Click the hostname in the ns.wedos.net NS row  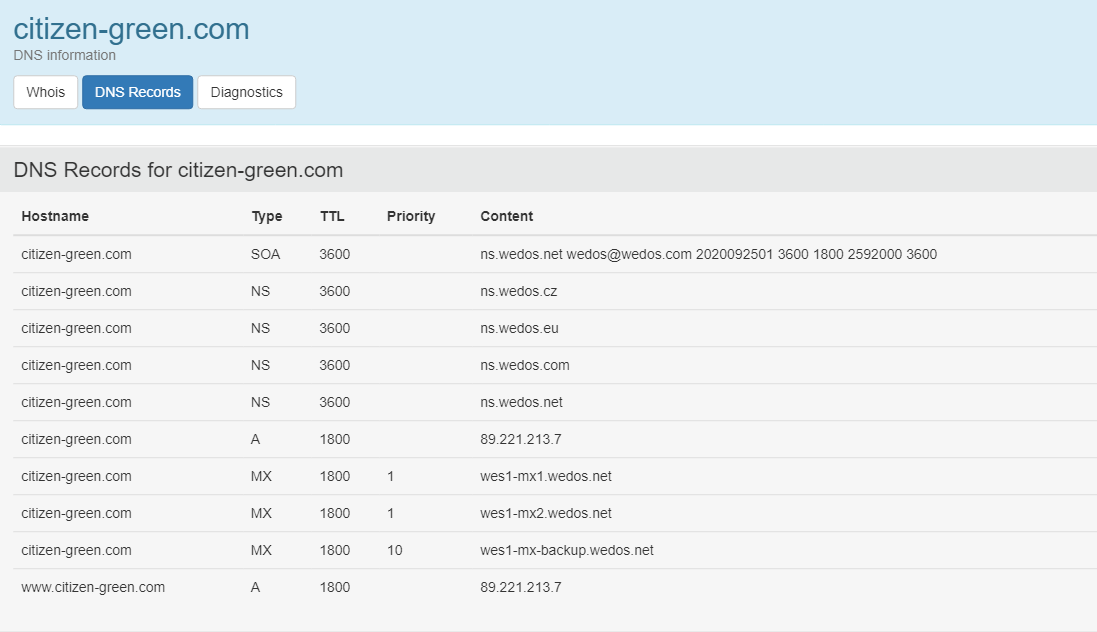[76, 402]
